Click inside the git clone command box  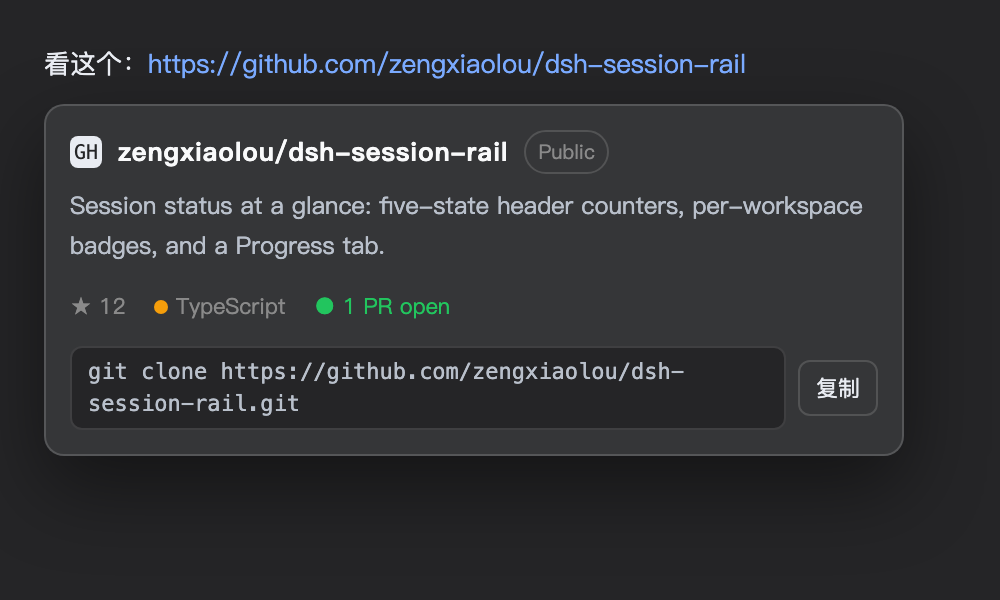pyautogui.click(x=428, y=388)
